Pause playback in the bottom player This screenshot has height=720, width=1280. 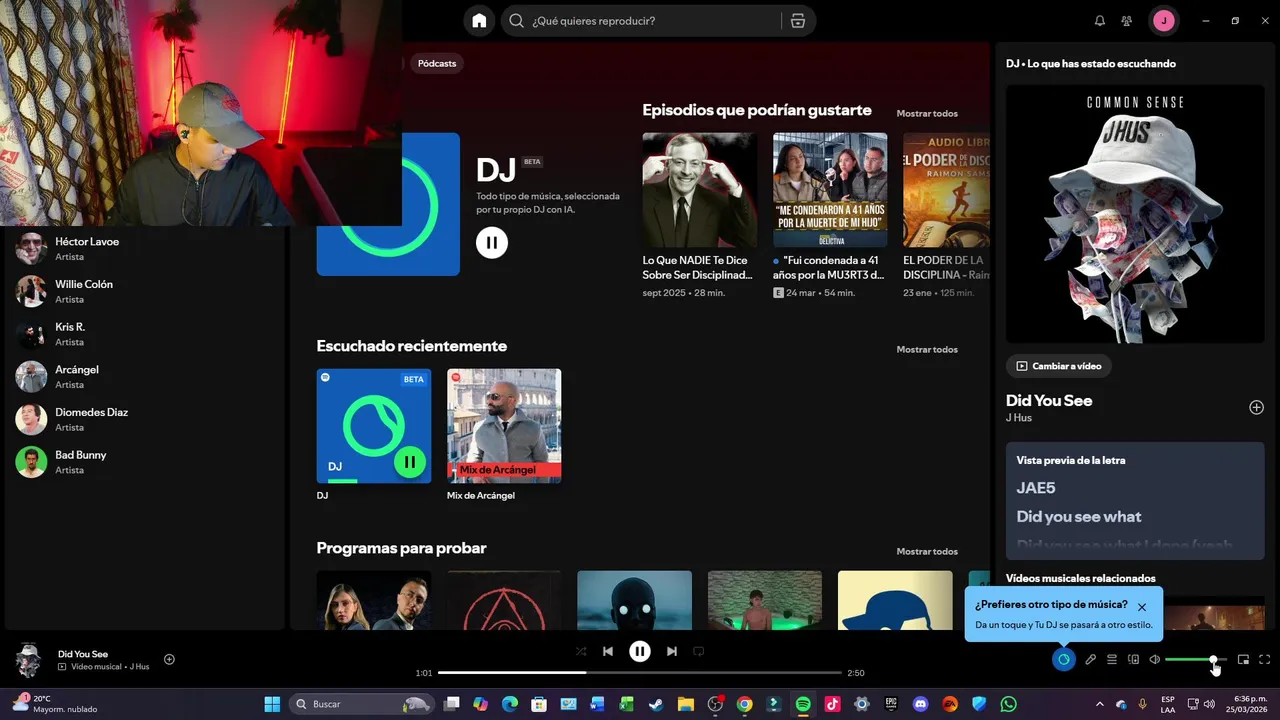pos(640,651)
